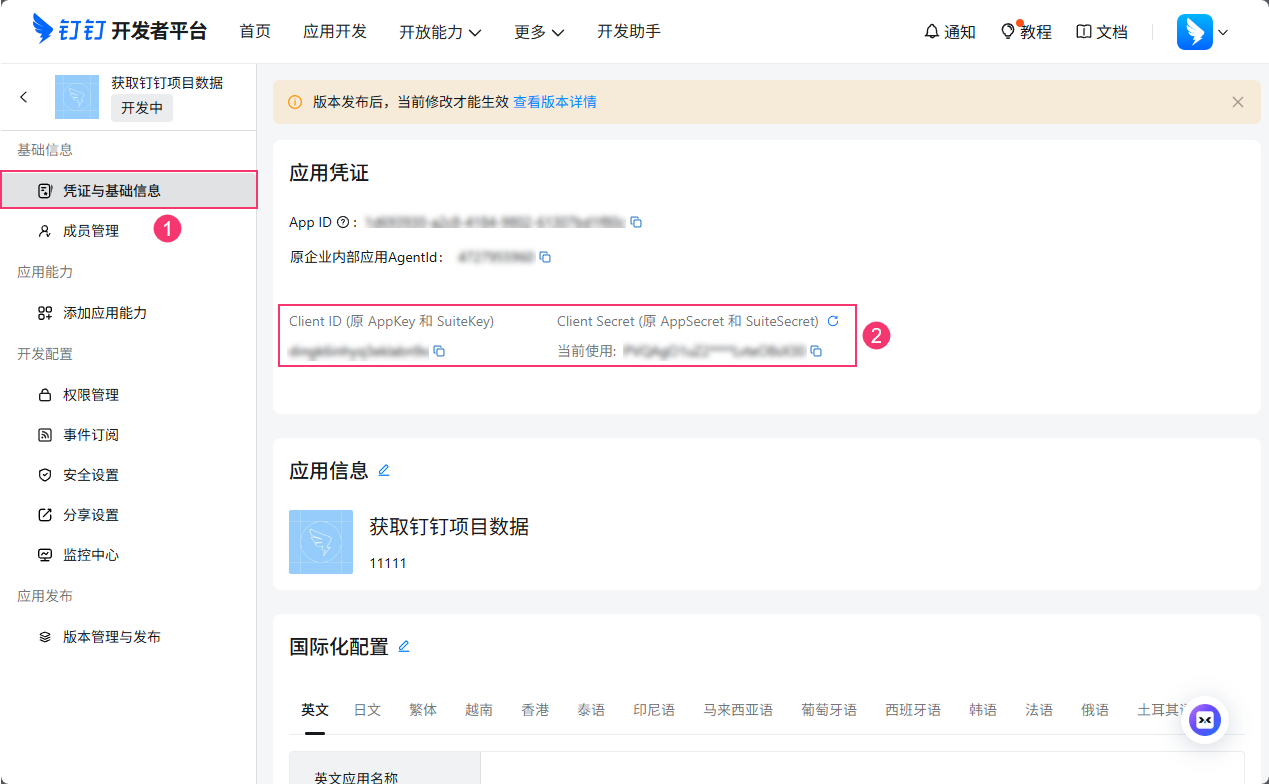Expand the 开放能力 dropdown menu
The width and height of the screenshot is (1269, 784).
(440, 32)
